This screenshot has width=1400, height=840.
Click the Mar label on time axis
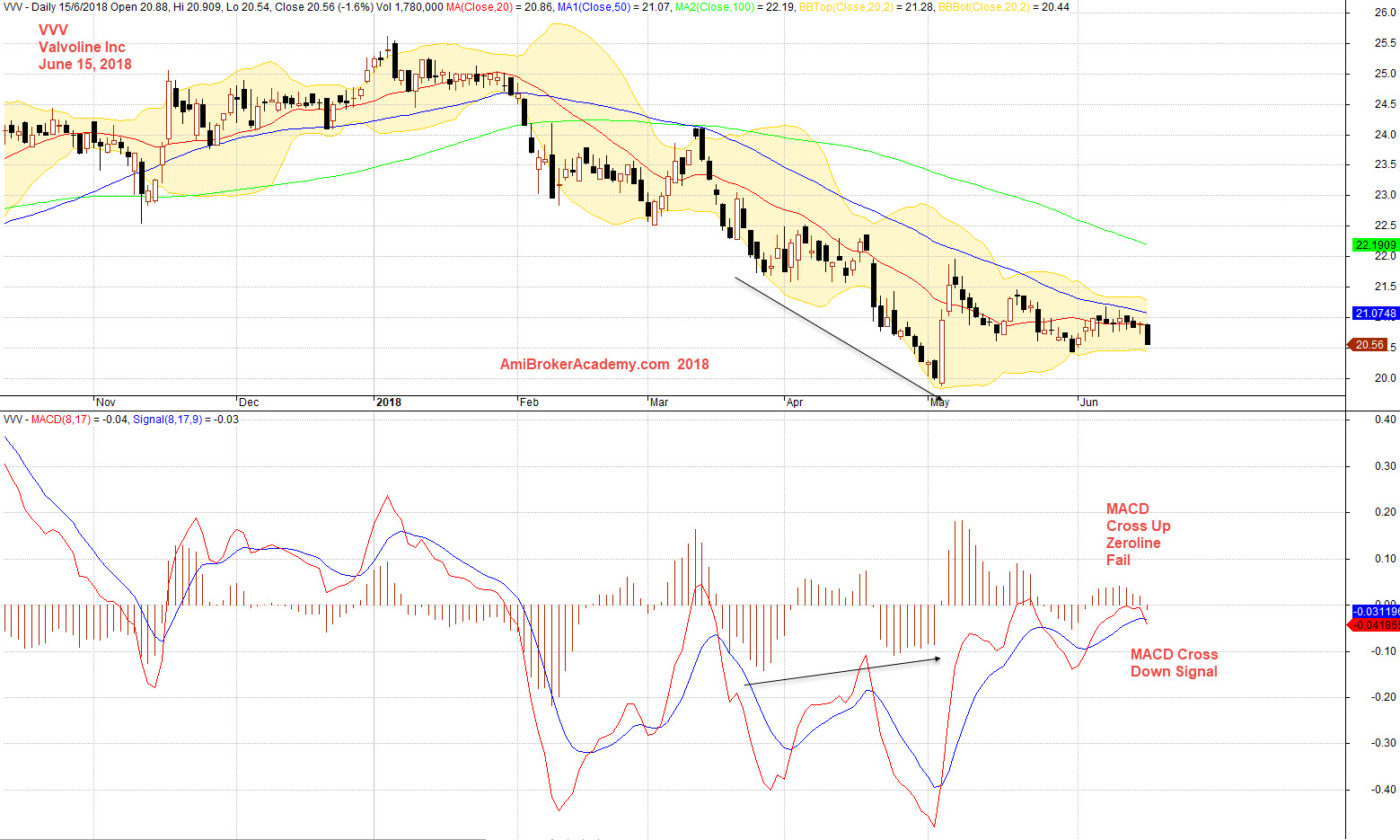point(659,402)
